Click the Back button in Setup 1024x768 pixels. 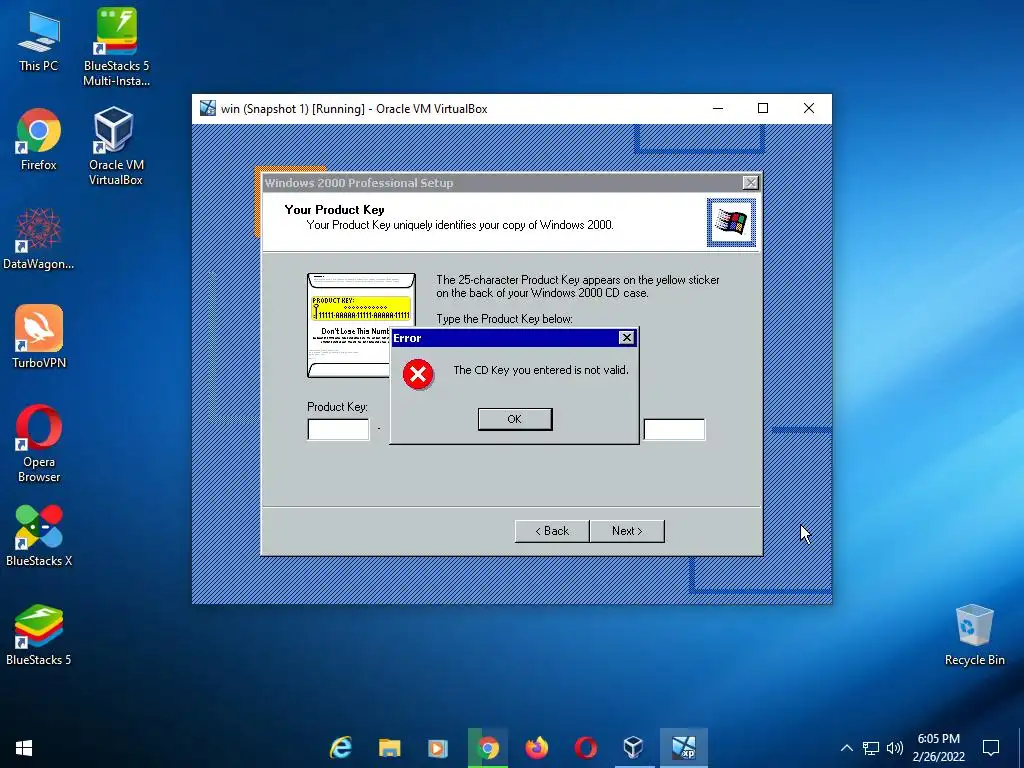pos(552,531)
